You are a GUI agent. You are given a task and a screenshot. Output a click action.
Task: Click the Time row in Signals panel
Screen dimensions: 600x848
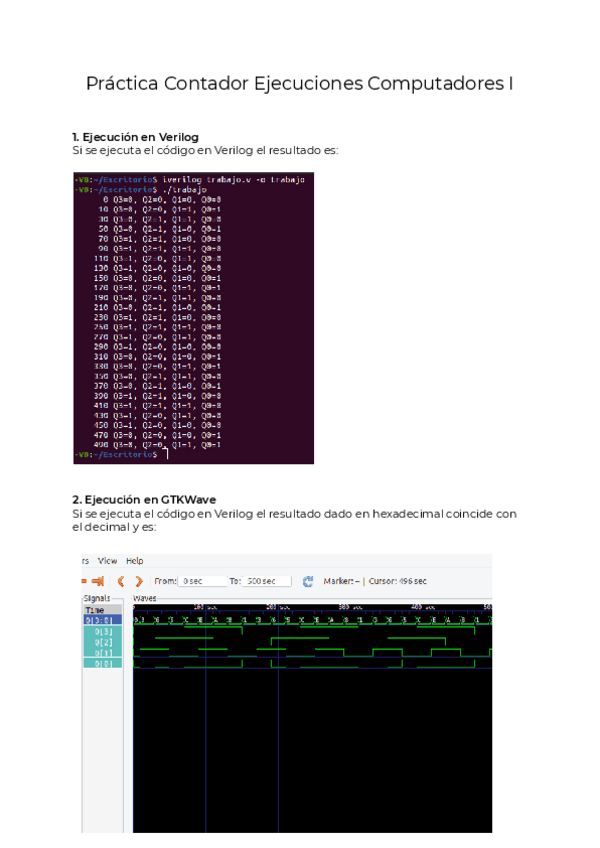click(x=103, y=610)
